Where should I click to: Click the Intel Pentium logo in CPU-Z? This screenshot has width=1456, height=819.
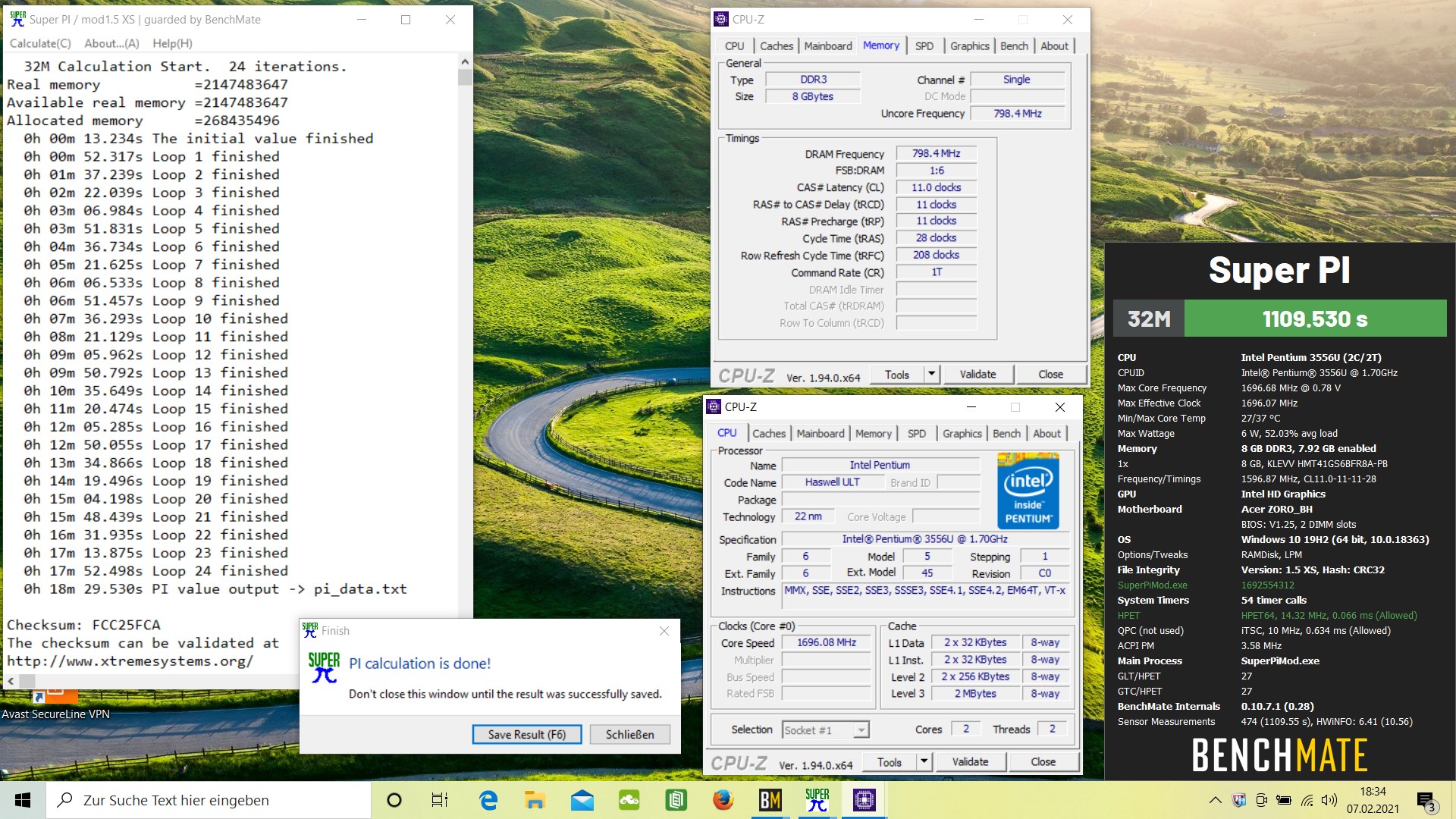1028,490
